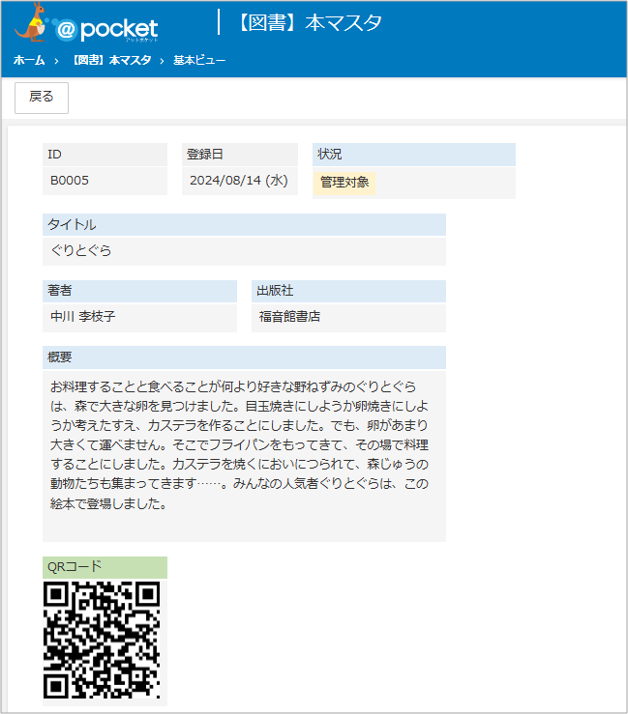Click the author name 中川 李枝子
The width and height of the screenshot is (628, 714).
pyautogui.click(x=83, y=316)
